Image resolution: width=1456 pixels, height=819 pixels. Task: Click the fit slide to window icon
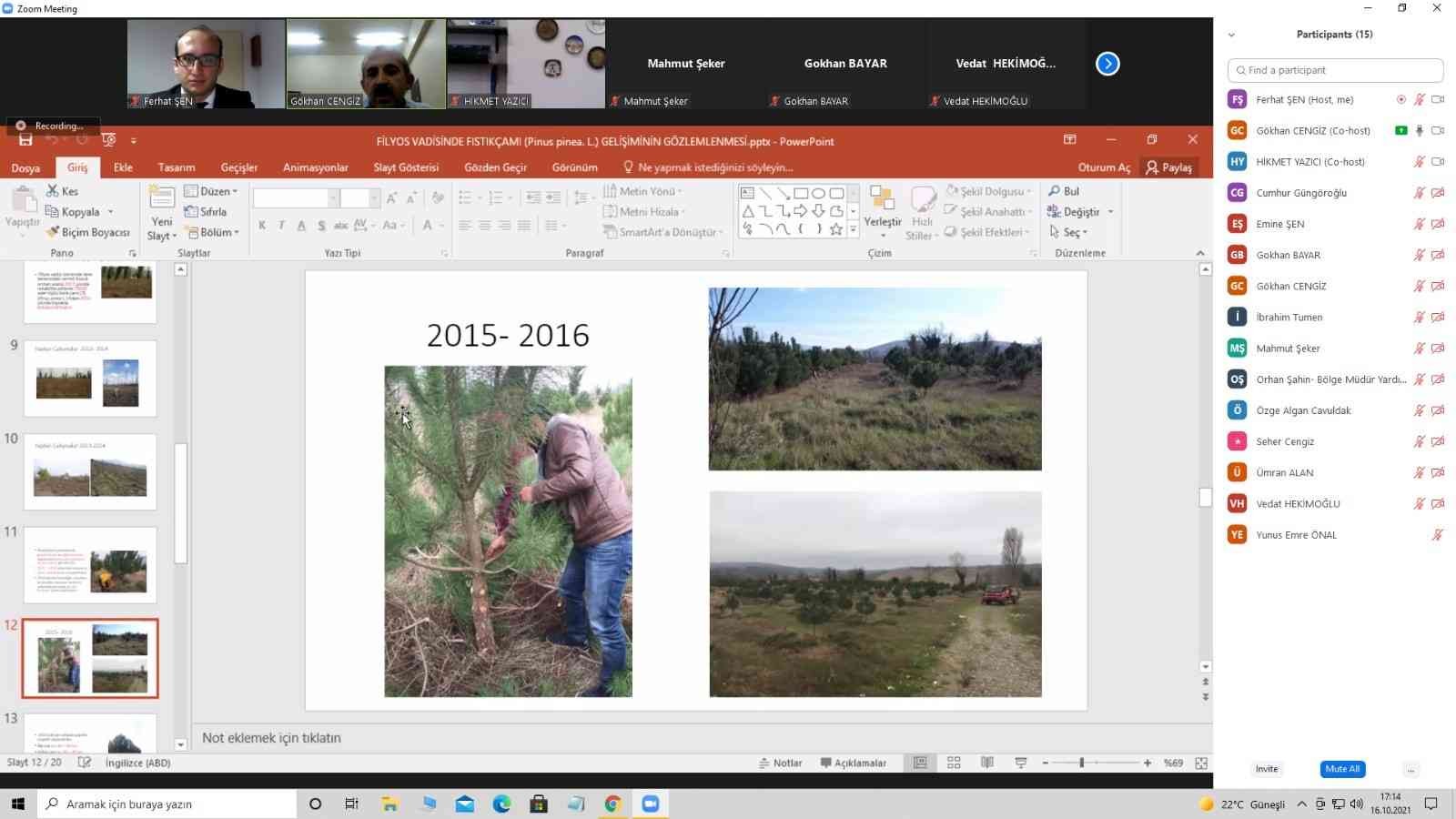coord(1201,763)
